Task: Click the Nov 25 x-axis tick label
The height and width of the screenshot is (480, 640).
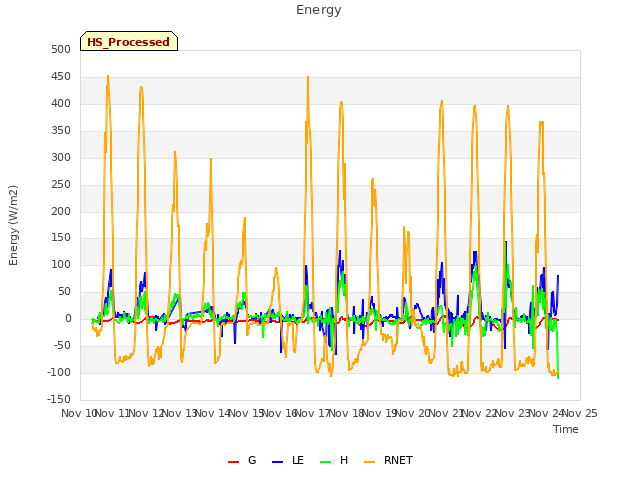Action: (580, 413)
